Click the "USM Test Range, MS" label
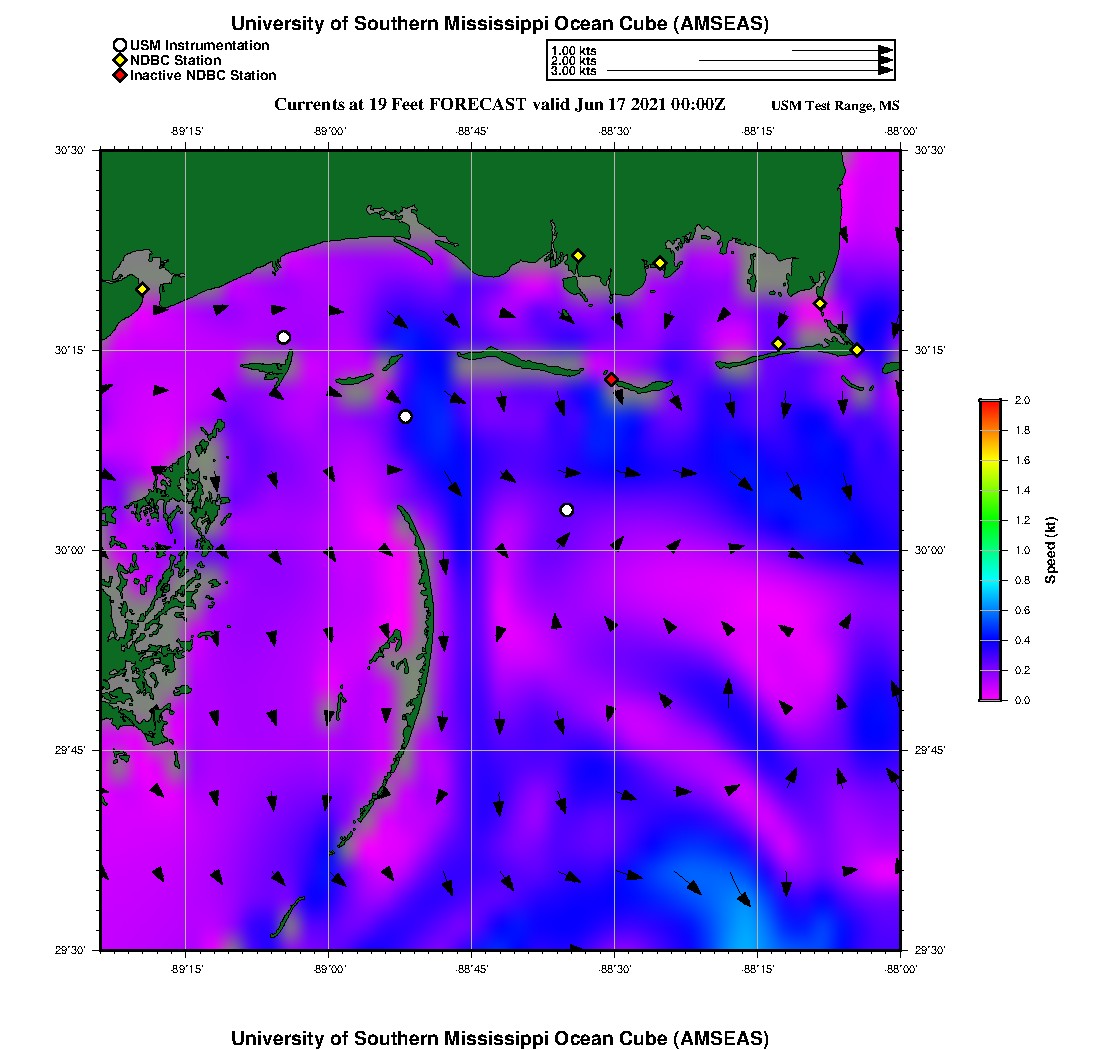Viewport: 1100px width, 1050px height. click(x=835, y=106)
